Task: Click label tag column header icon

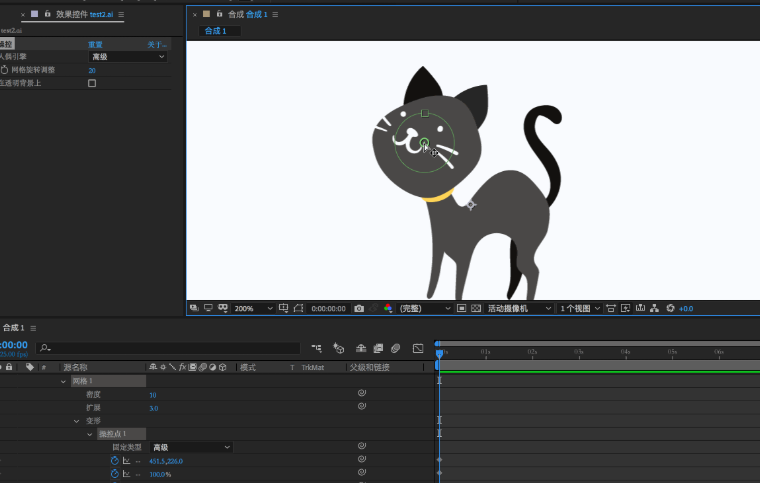Action: point(30,367)
